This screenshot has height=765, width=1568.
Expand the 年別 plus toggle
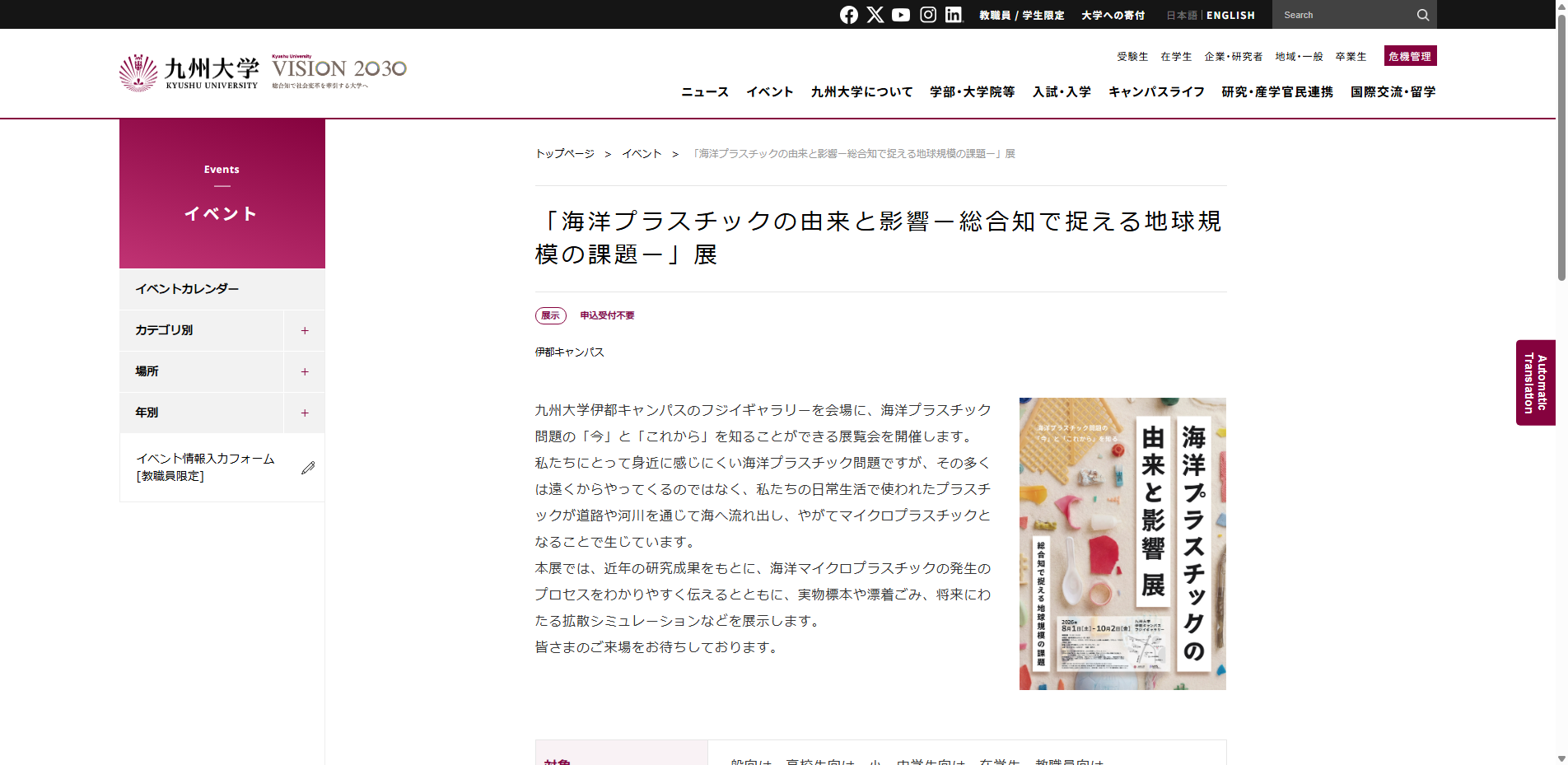305,413
